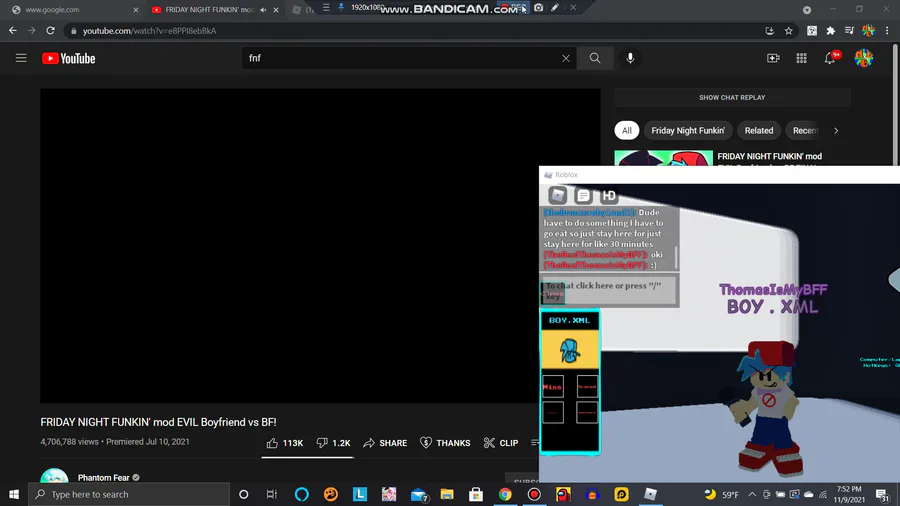
Task: Open Chrome's three-dot menu
Action: click(x=887, y=31)
